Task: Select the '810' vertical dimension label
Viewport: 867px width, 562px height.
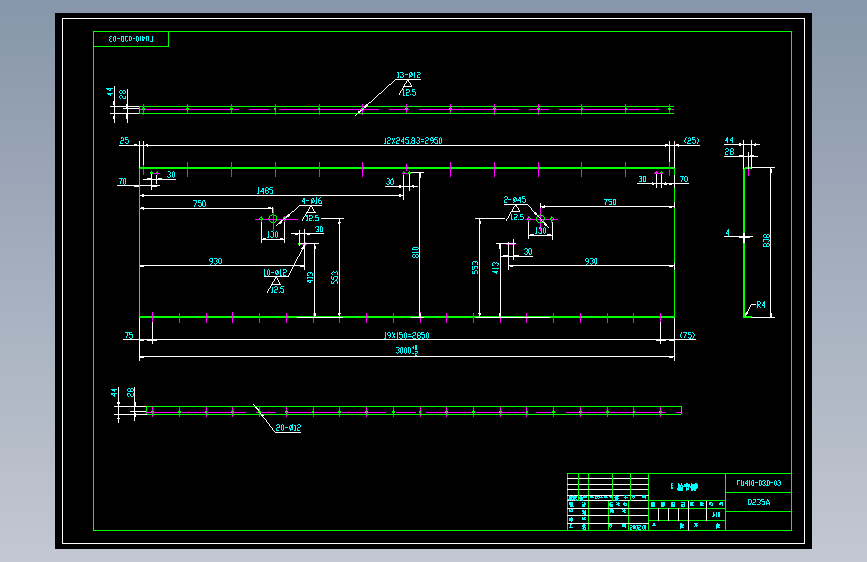Action: pyautogui.click(x=415, y=252)
